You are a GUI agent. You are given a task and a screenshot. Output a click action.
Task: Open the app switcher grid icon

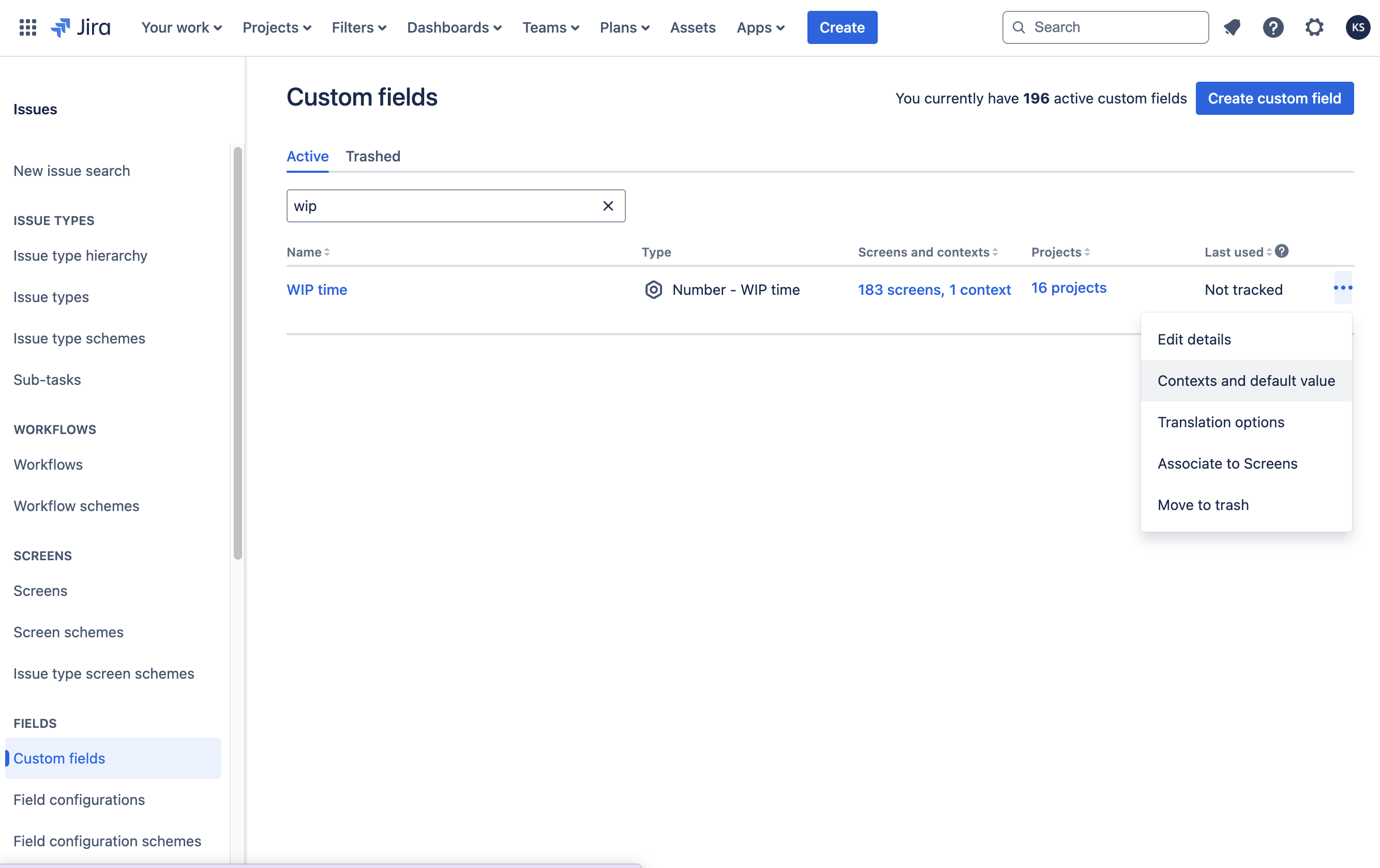[x=27, y=27]
